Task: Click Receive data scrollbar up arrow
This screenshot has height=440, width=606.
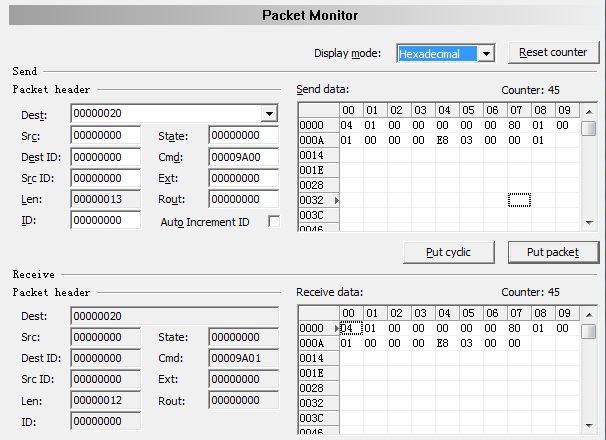Action: 589,315
